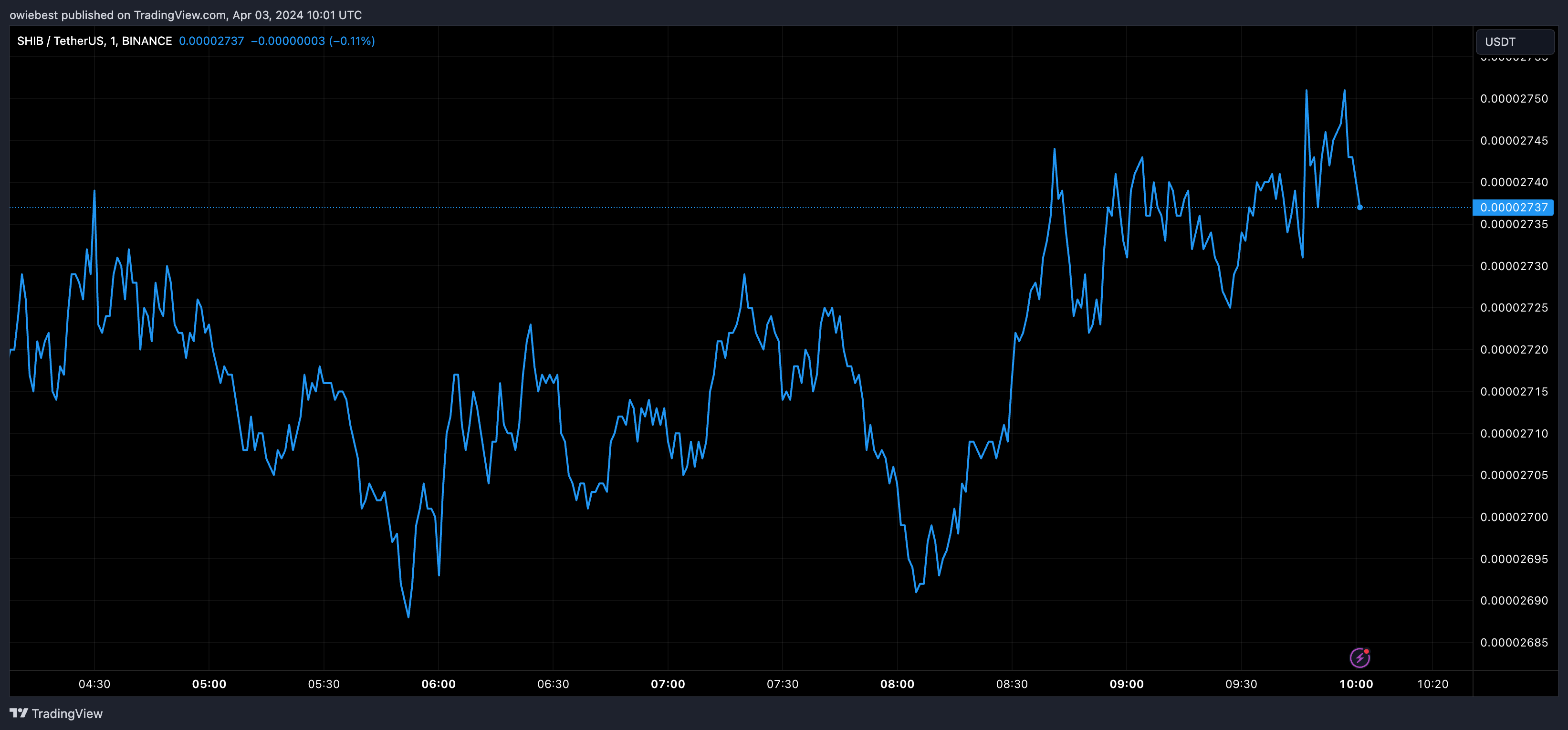Screen dimensions: 1568x730
Task: Click the 0.00002737 current price label
Action: click(x=1513, y=208)
